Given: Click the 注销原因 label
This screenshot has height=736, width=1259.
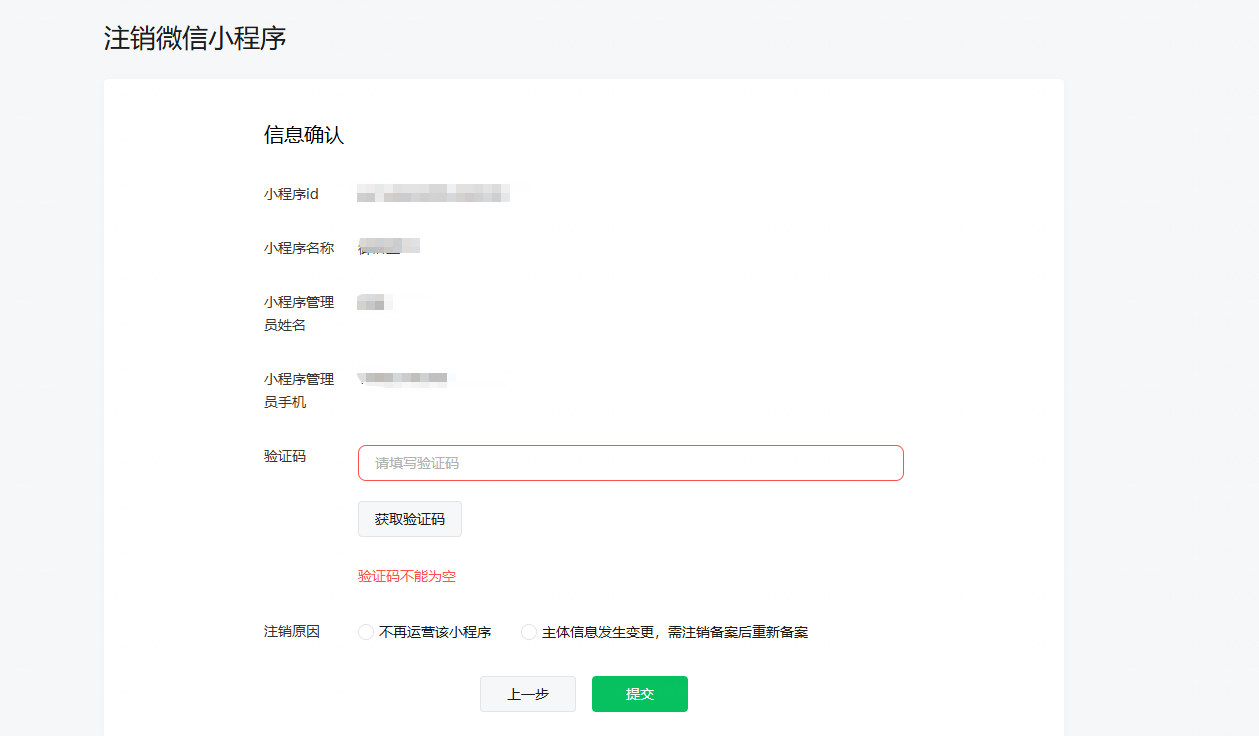Looking at the screenshot, I should (x=292, y=632).
